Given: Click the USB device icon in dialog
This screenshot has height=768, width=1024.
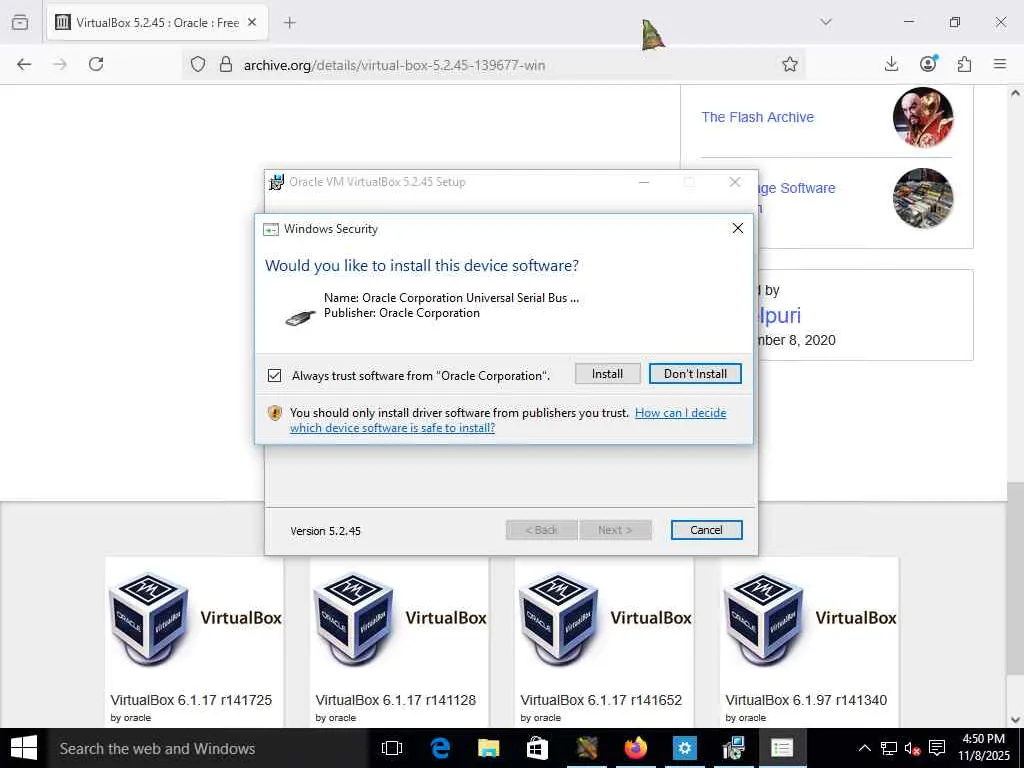Looking at the screenshot, I should pyautogui.click(x=300, y=316).
